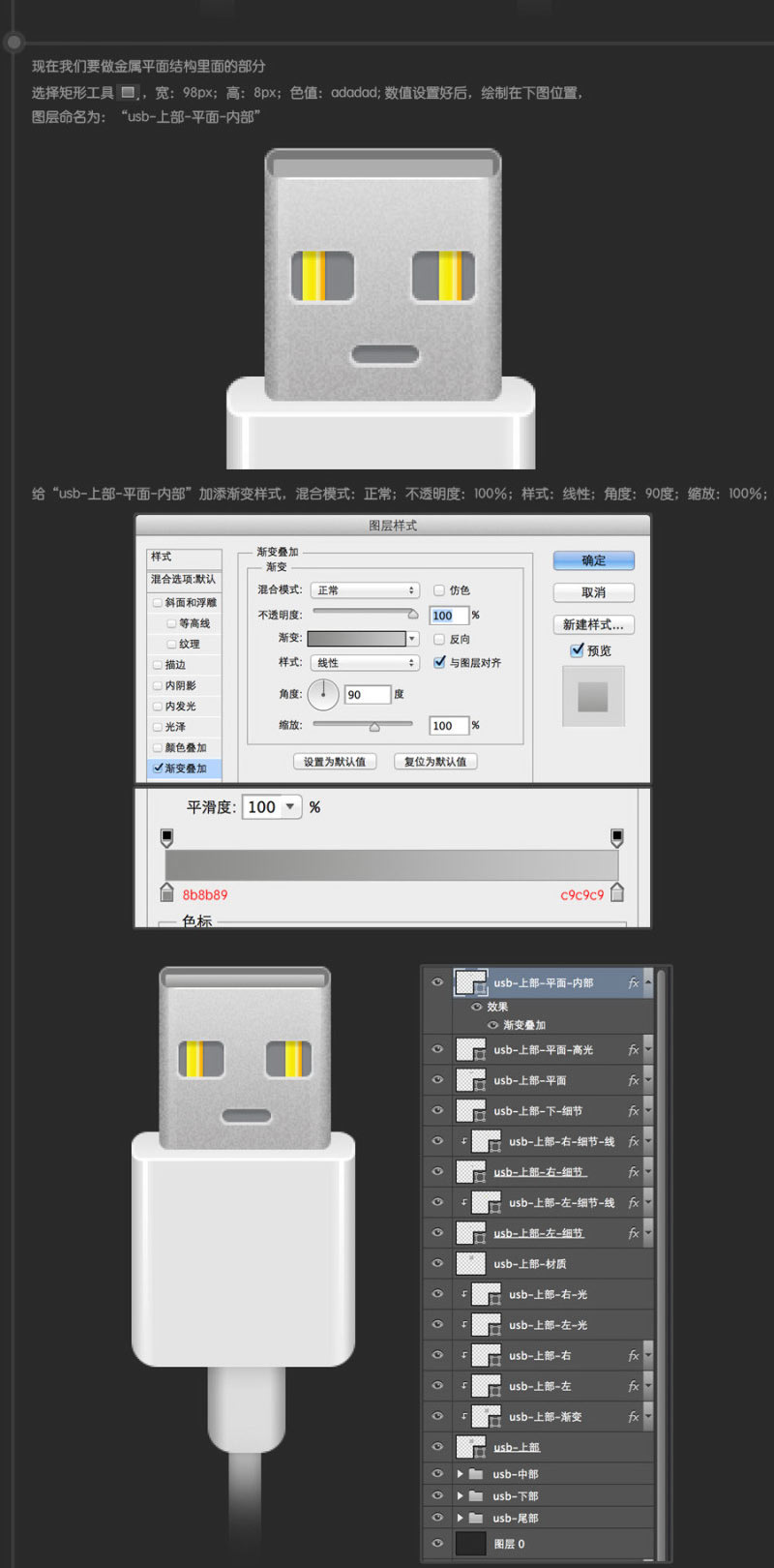Expand the usb-中部 group
Screen dimensions: 774x1568
460,1474
